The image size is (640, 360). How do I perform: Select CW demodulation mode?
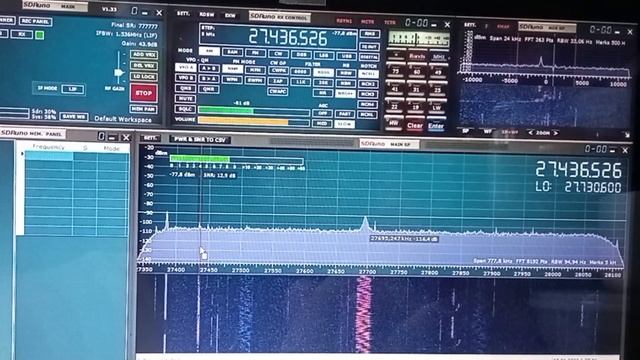click(278, 54)
